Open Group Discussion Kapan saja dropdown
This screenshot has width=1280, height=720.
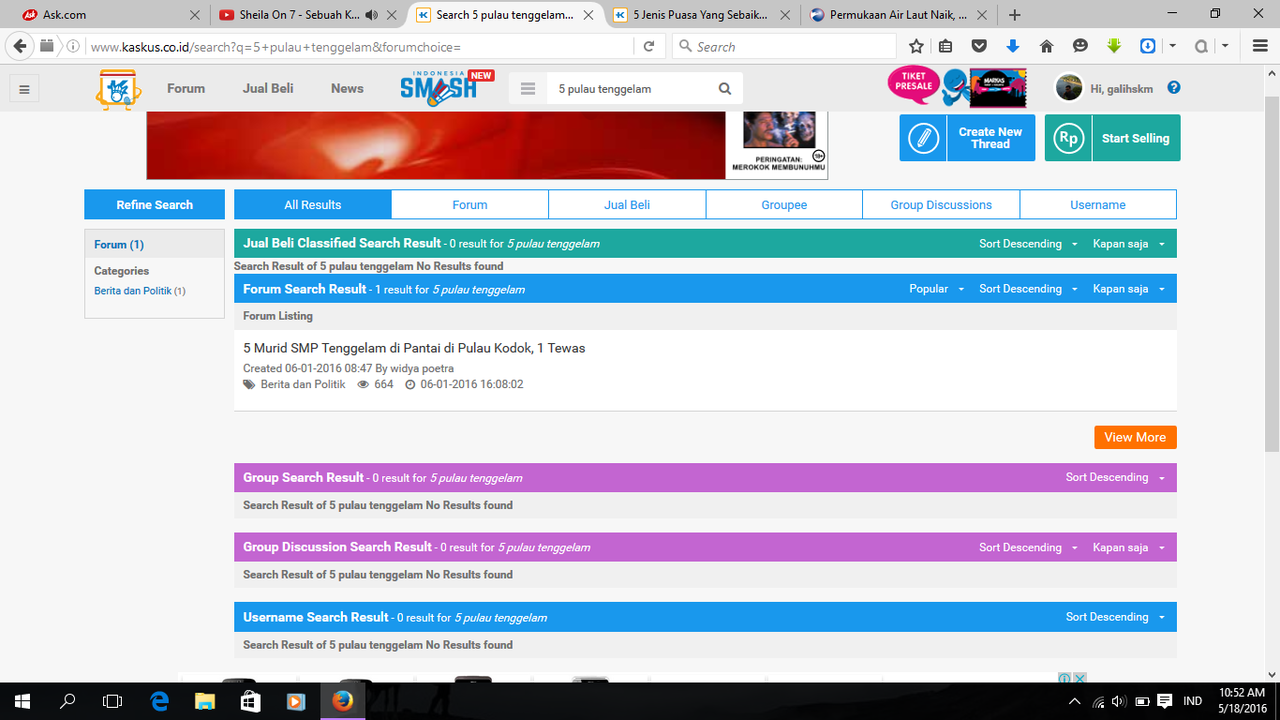coord(1129,548)
